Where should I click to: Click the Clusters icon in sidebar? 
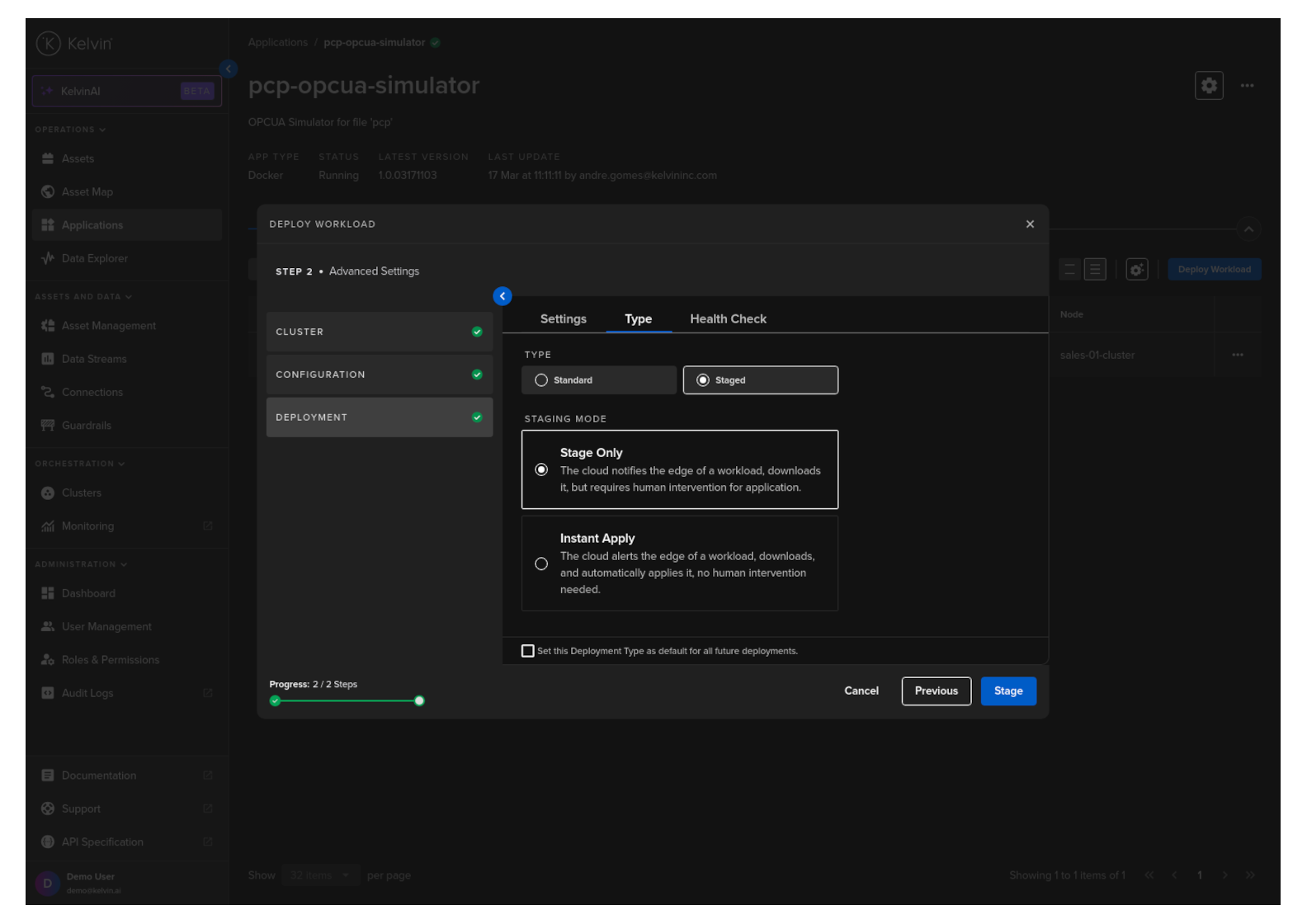[x=48, y=493]
